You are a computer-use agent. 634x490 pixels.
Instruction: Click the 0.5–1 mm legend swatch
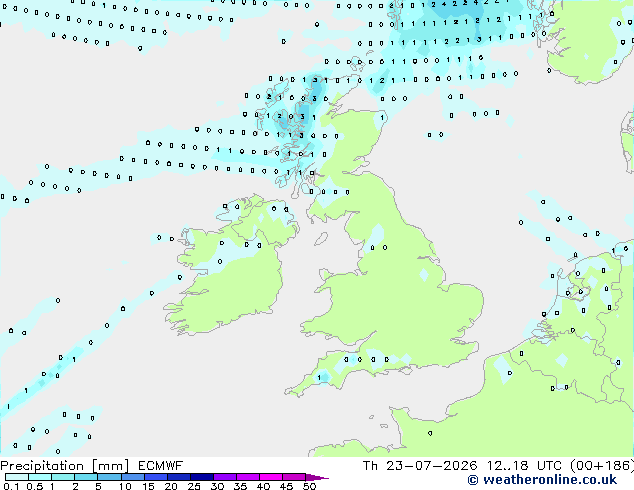(x=40, y=477)
